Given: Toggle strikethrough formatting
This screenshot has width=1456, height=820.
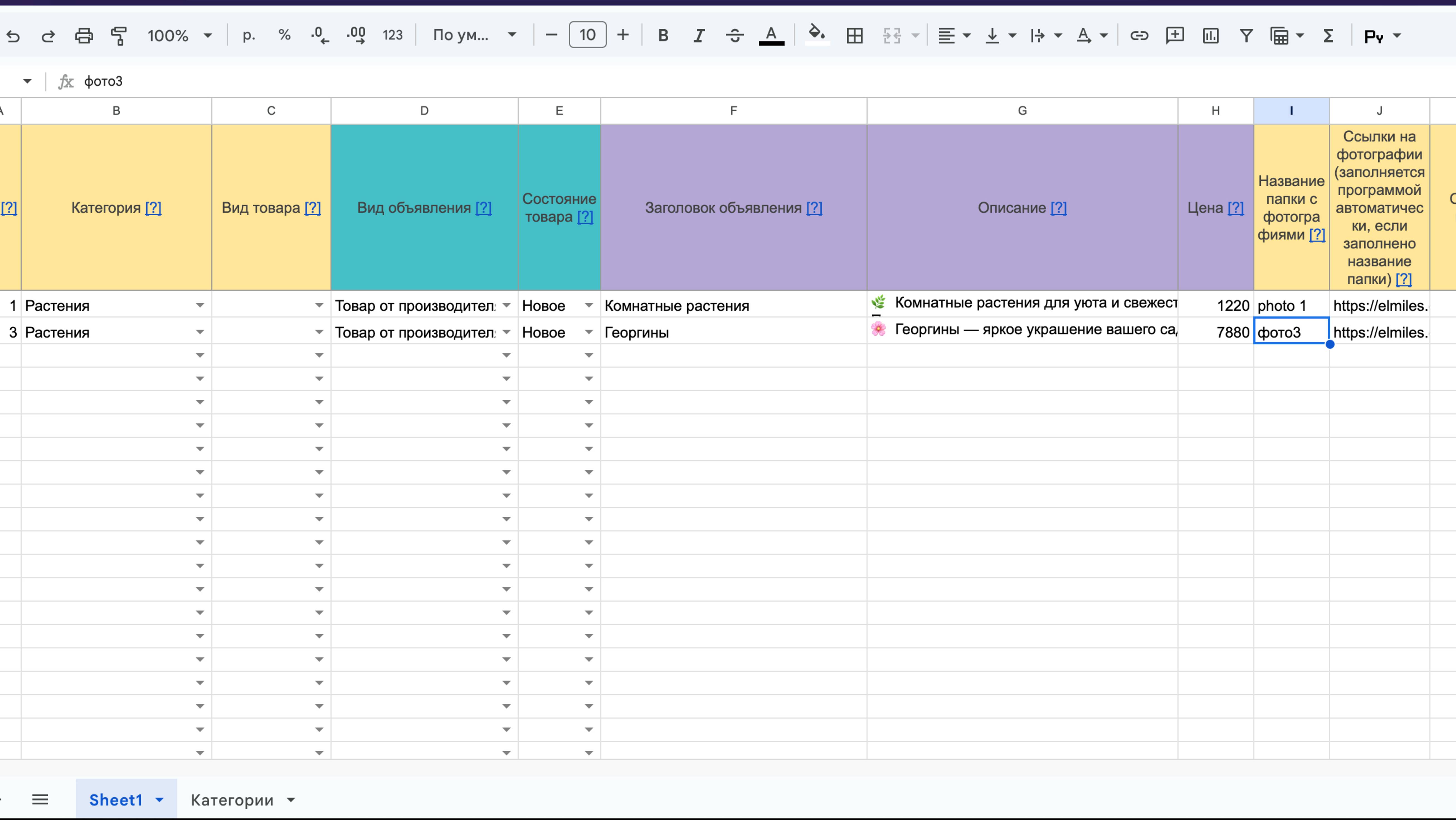Looking at the screenshot, I should 735,36.
